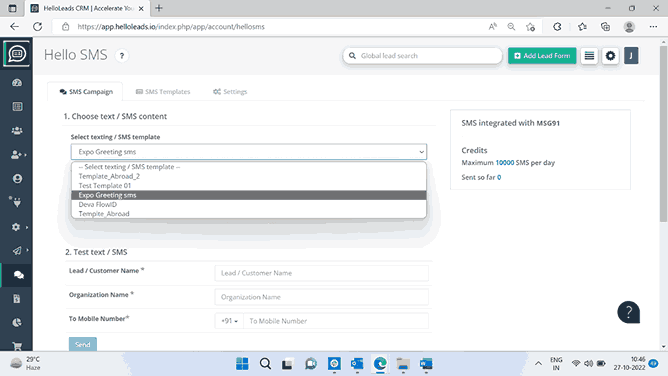Click the help question mark beside Hello SMS
Image resolution: width=668 pixels, height=376 pixels.
tap(122, 56)
